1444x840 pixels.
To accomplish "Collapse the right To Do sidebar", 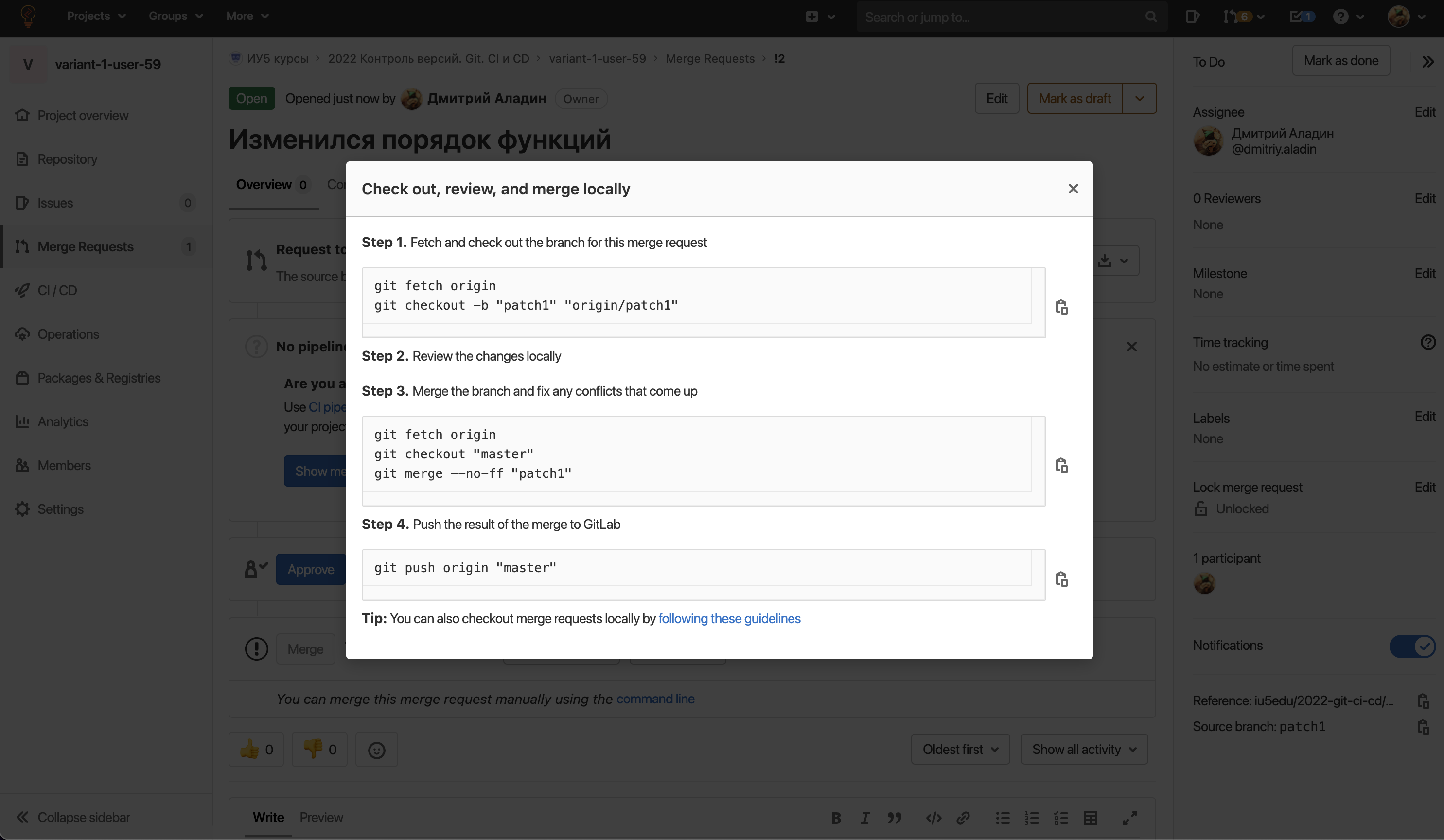I will tap(1428, 61).
